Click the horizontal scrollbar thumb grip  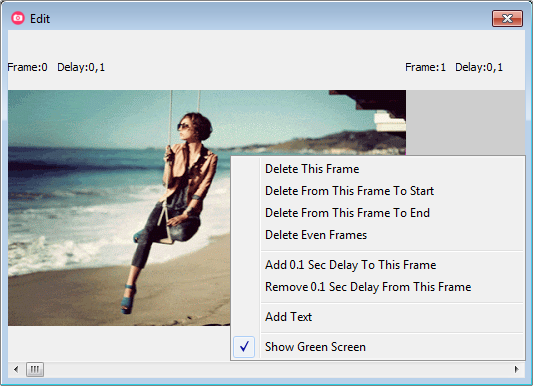[x=35, y=369]
